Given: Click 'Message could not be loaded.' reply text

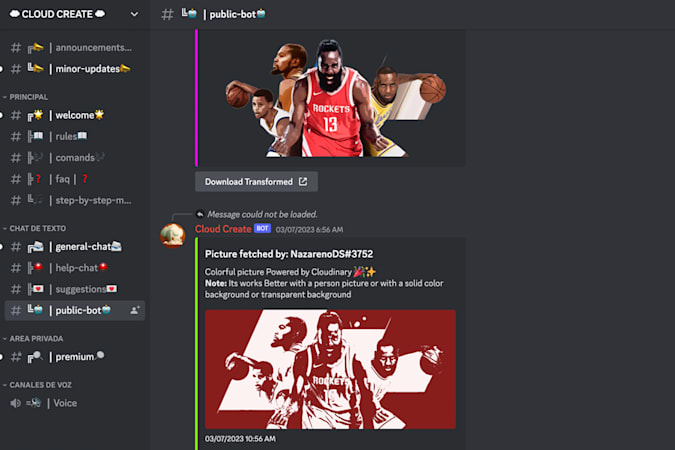Looking at the screenshot, I should [263, 214].
